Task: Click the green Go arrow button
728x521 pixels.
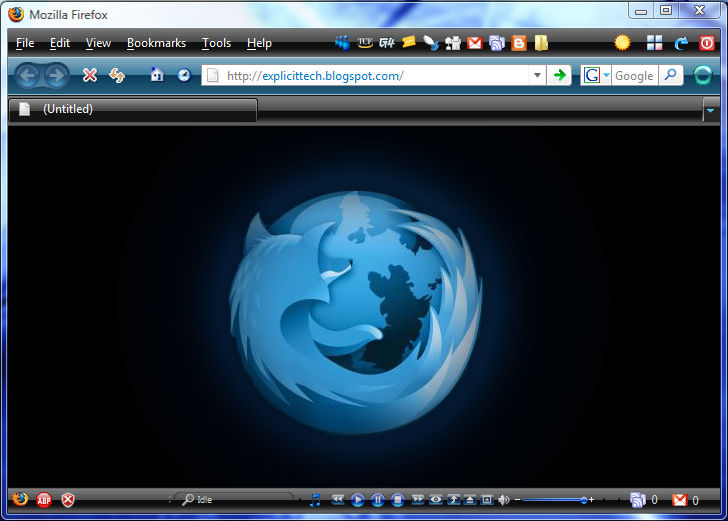Action: [x=559, y=75]
